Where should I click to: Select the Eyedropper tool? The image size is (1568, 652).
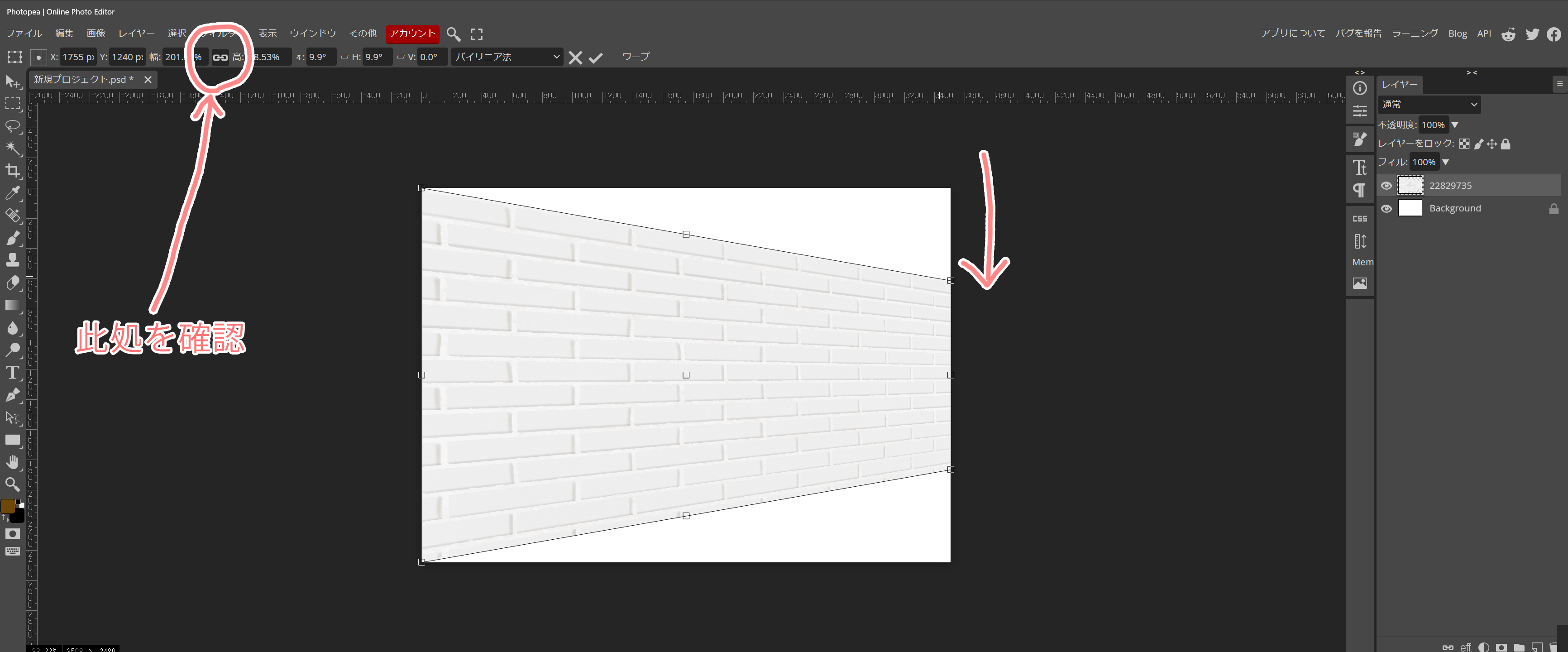coord(12,194)
